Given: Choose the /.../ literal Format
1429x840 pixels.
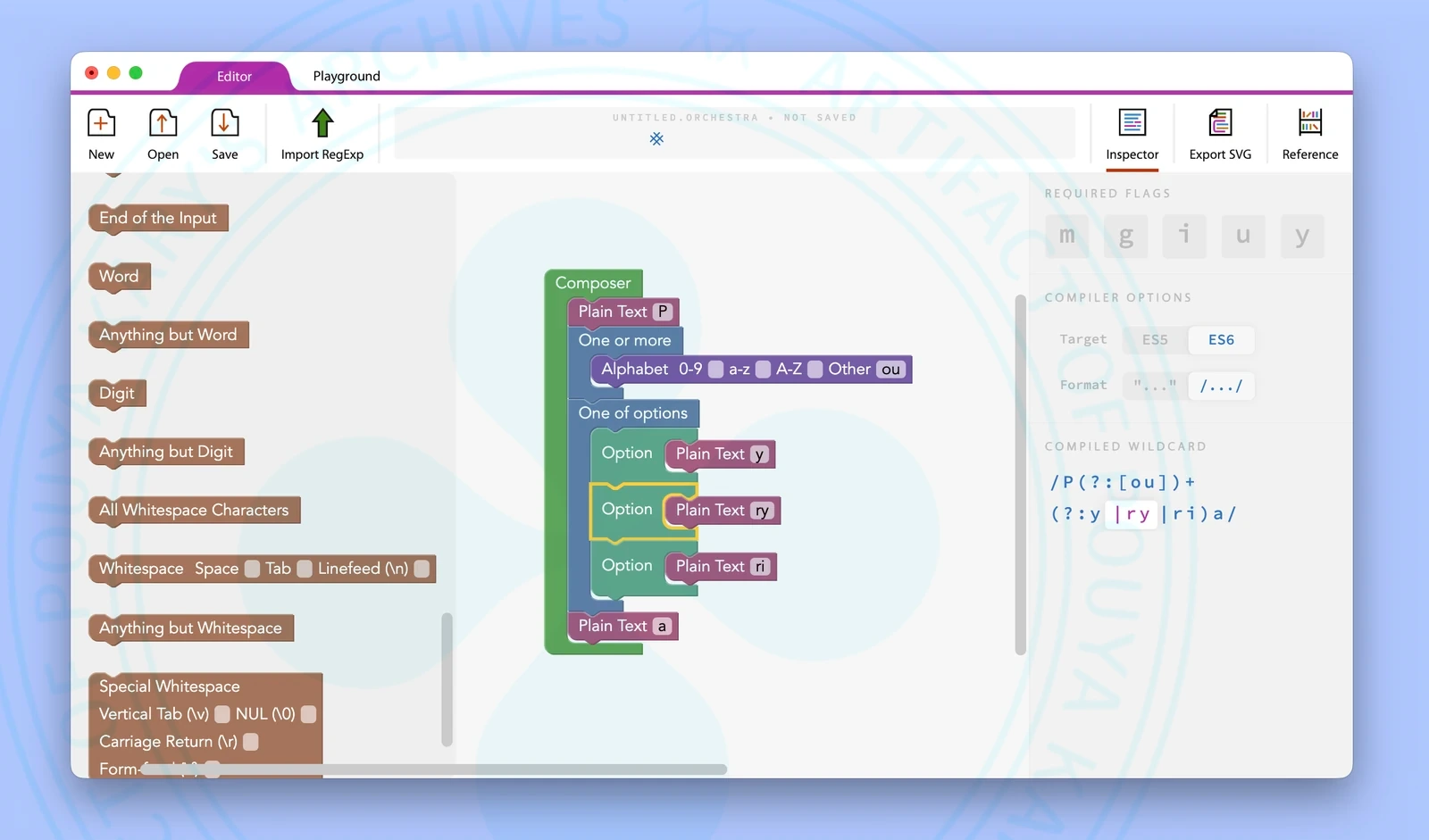Looking at the screenshot, I should [1221, 386].
